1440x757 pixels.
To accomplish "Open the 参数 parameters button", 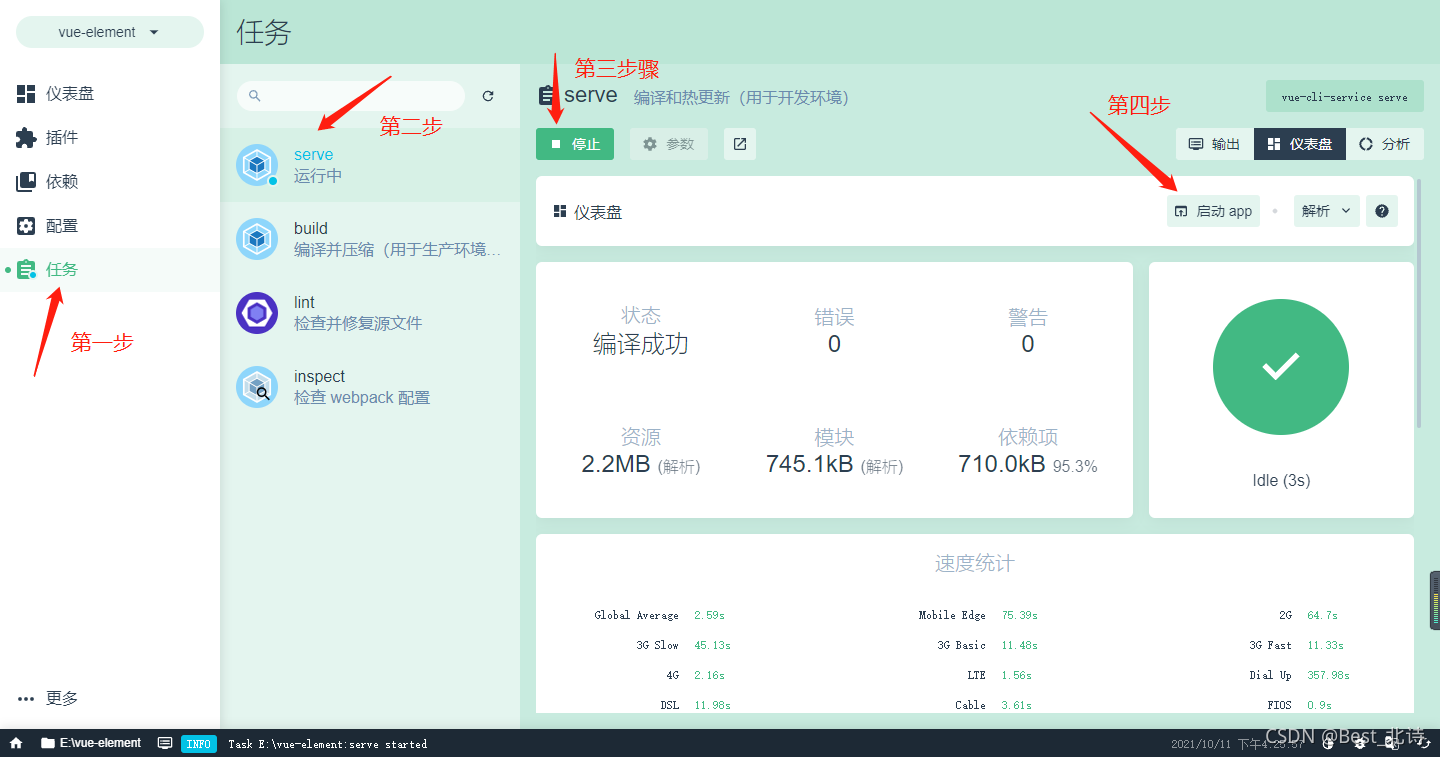I will point(669,144).
